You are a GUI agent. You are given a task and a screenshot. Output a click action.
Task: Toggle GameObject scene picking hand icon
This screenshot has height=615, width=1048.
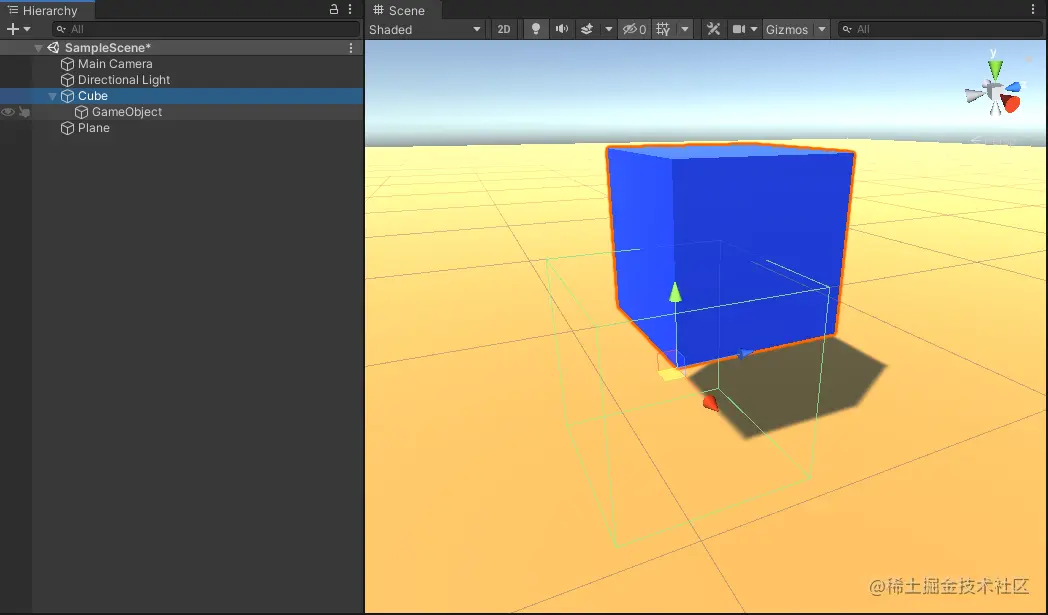[x=24, y=112]
